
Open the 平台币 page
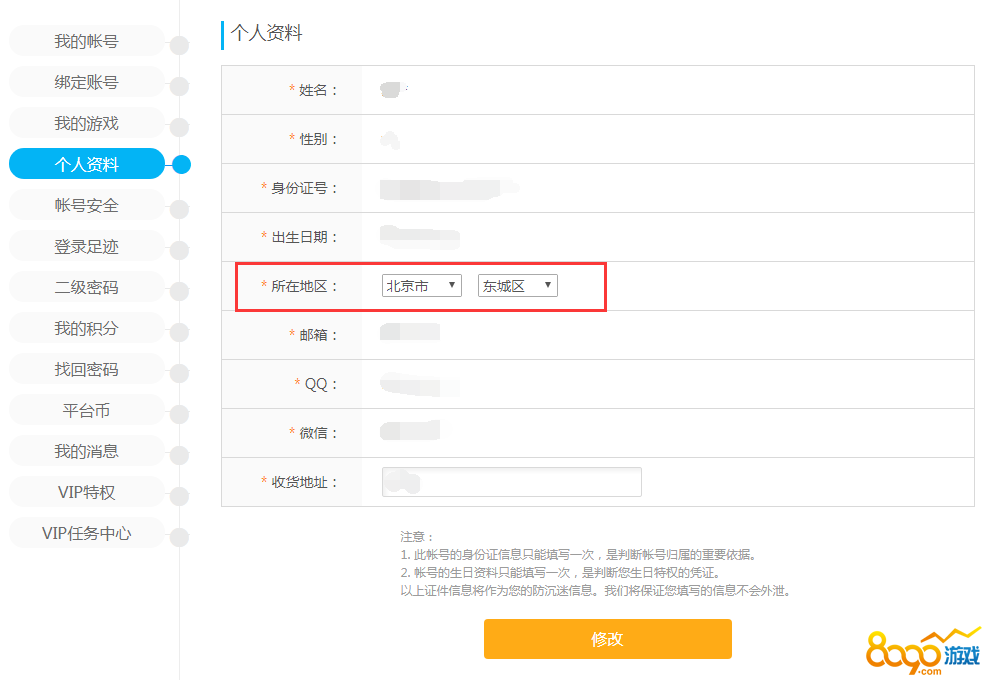pos(86,410)
